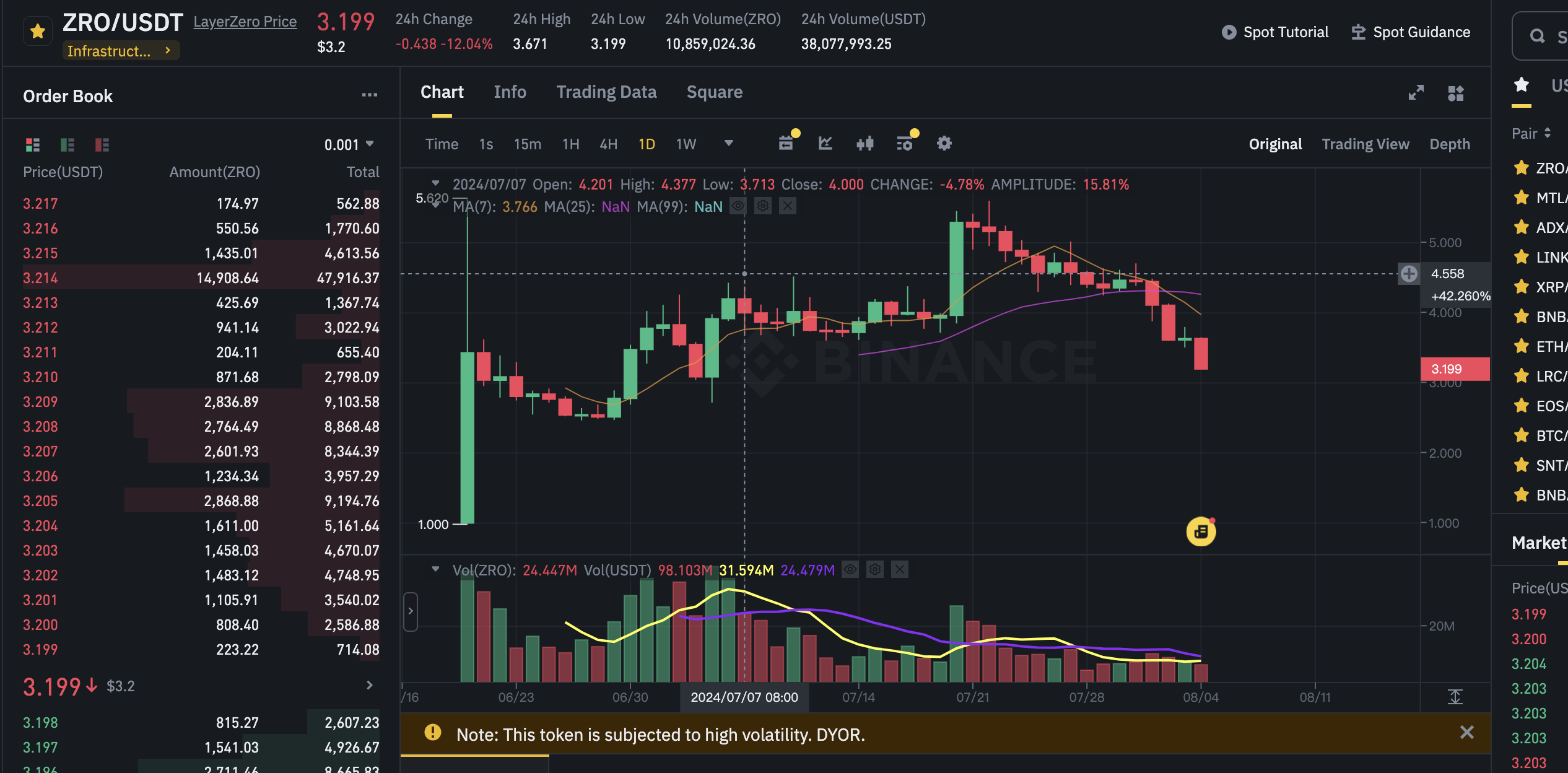Screen dimensions: 1568x773
Task: Remove the Vol indicator with X
Action: (x=900, y=569)
